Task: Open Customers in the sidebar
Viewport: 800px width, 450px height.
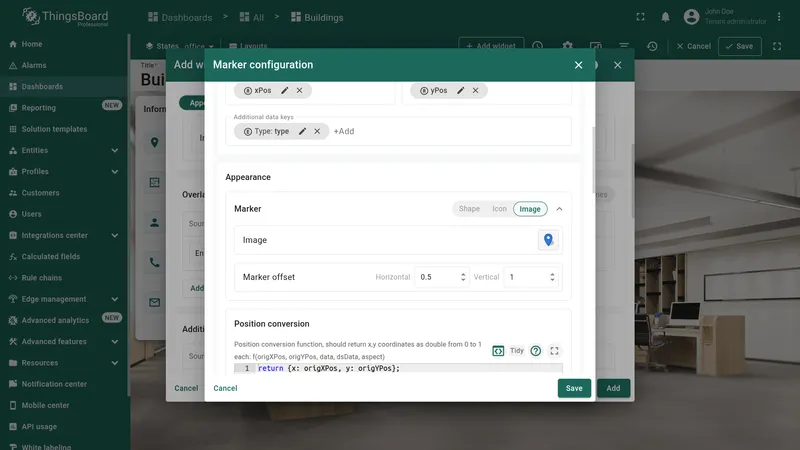Action: tap(64, 193)
